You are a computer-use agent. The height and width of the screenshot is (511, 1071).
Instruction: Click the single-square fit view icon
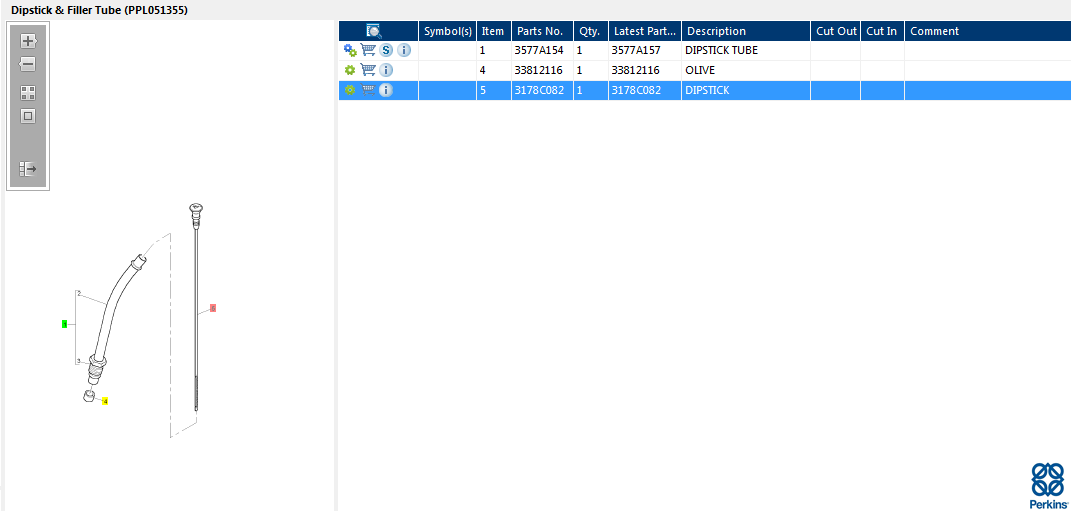pyautogui.click(x=28, y=116)
